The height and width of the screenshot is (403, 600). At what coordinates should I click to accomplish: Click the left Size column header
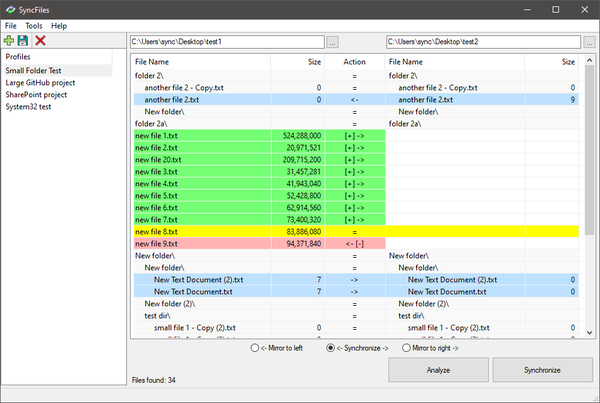(x=298, y=62)
